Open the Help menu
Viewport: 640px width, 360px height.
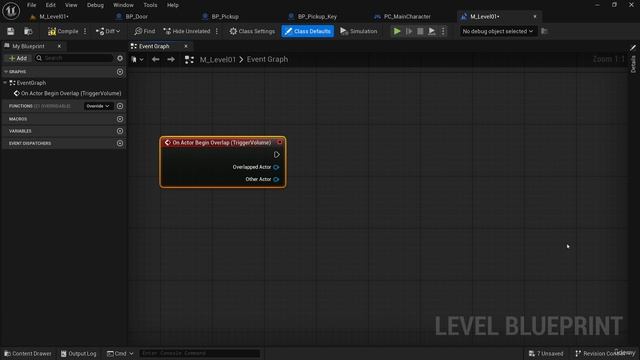173,5
